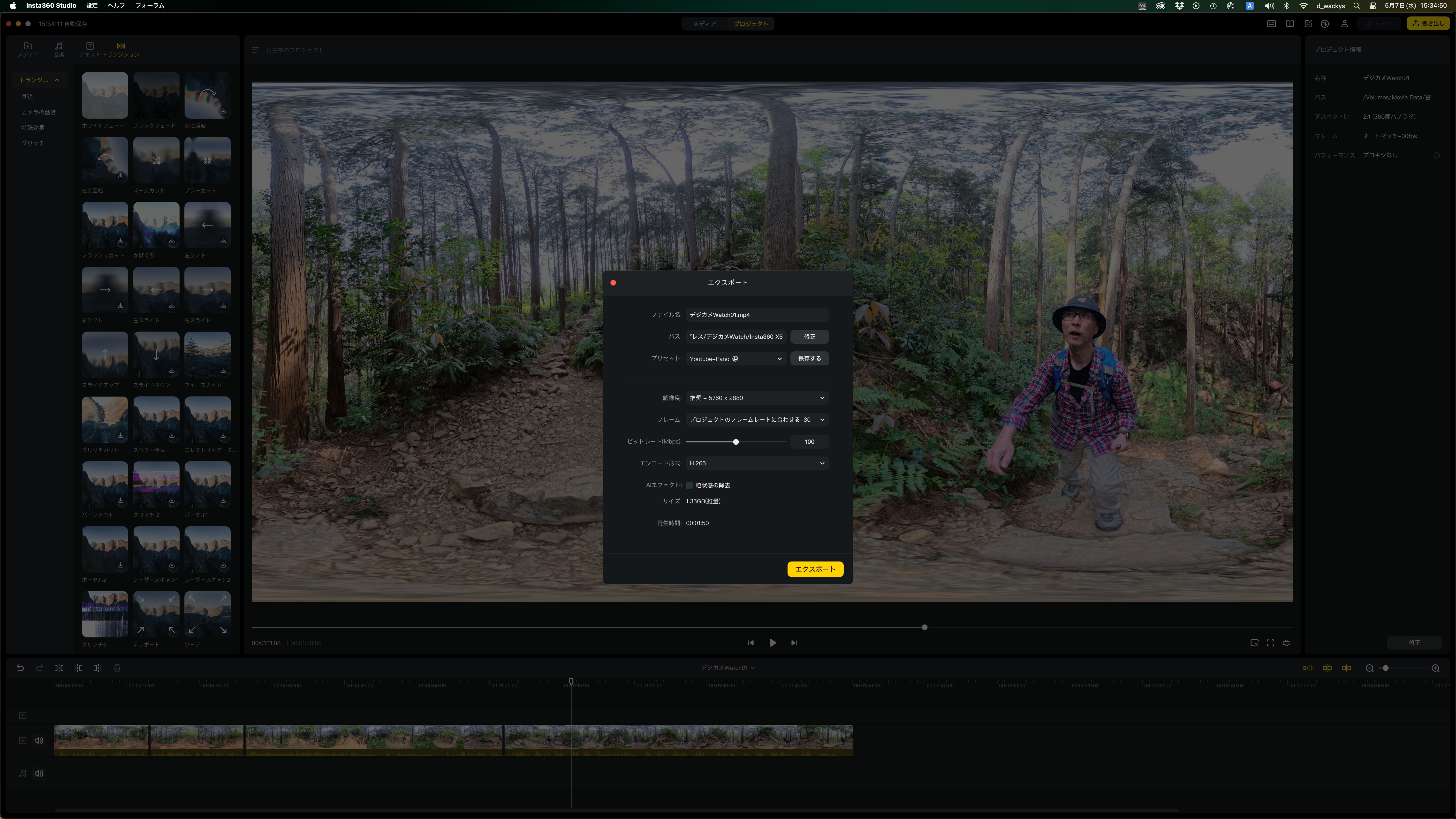The width and height of the screenshot is (1456, 819).
Task: Skip to next clip button
Action: [794, 643]
